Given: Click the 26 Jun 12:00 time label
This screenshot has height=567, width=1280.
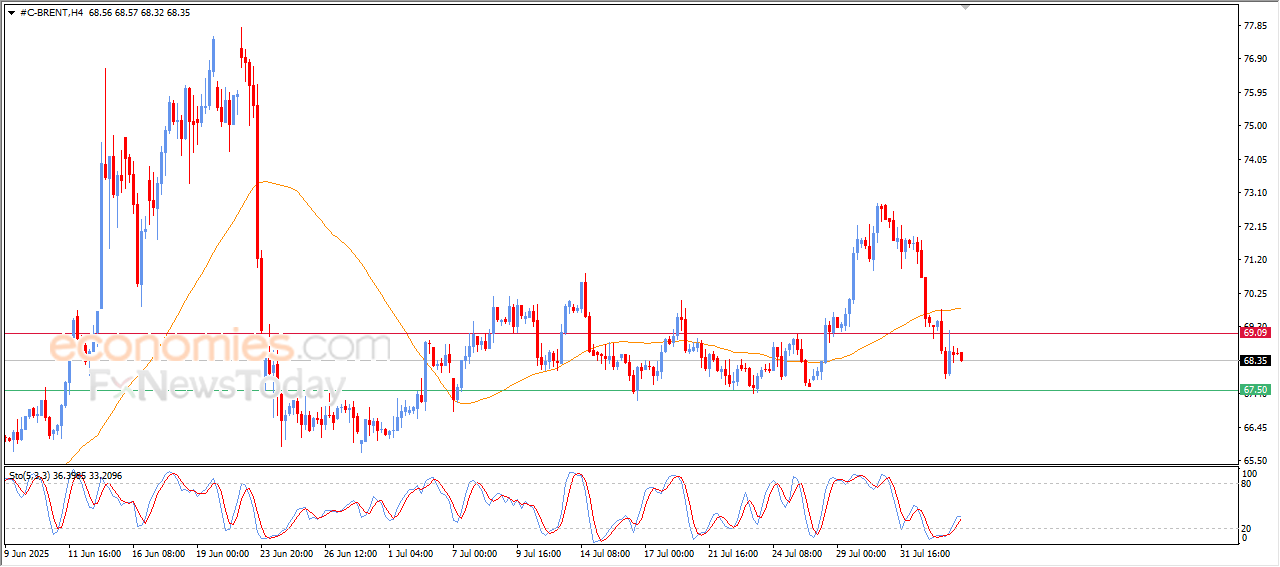Looking at the screenshot, I should pos(349,552).
